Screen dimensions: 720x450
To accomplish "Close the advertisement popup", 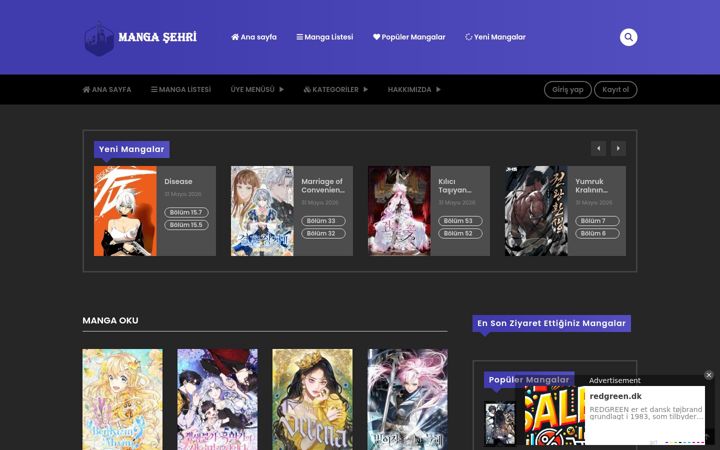I will (709, 375).
